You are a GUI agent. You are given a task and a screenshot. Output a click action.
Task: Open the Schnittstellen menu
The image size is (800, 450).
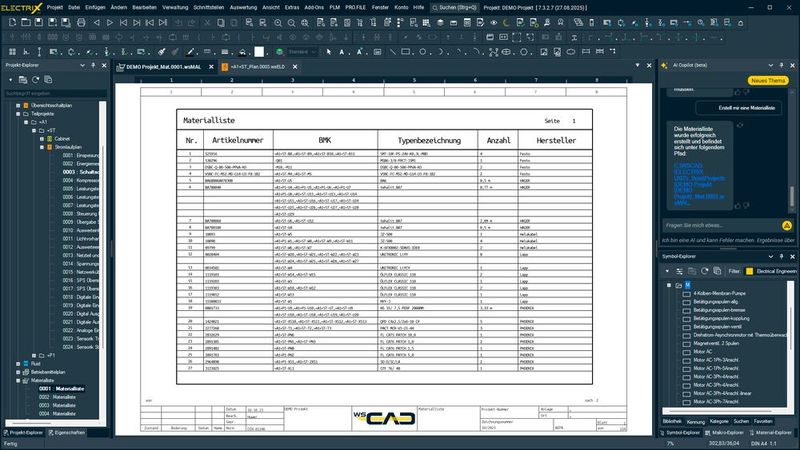tap(209, 7)
